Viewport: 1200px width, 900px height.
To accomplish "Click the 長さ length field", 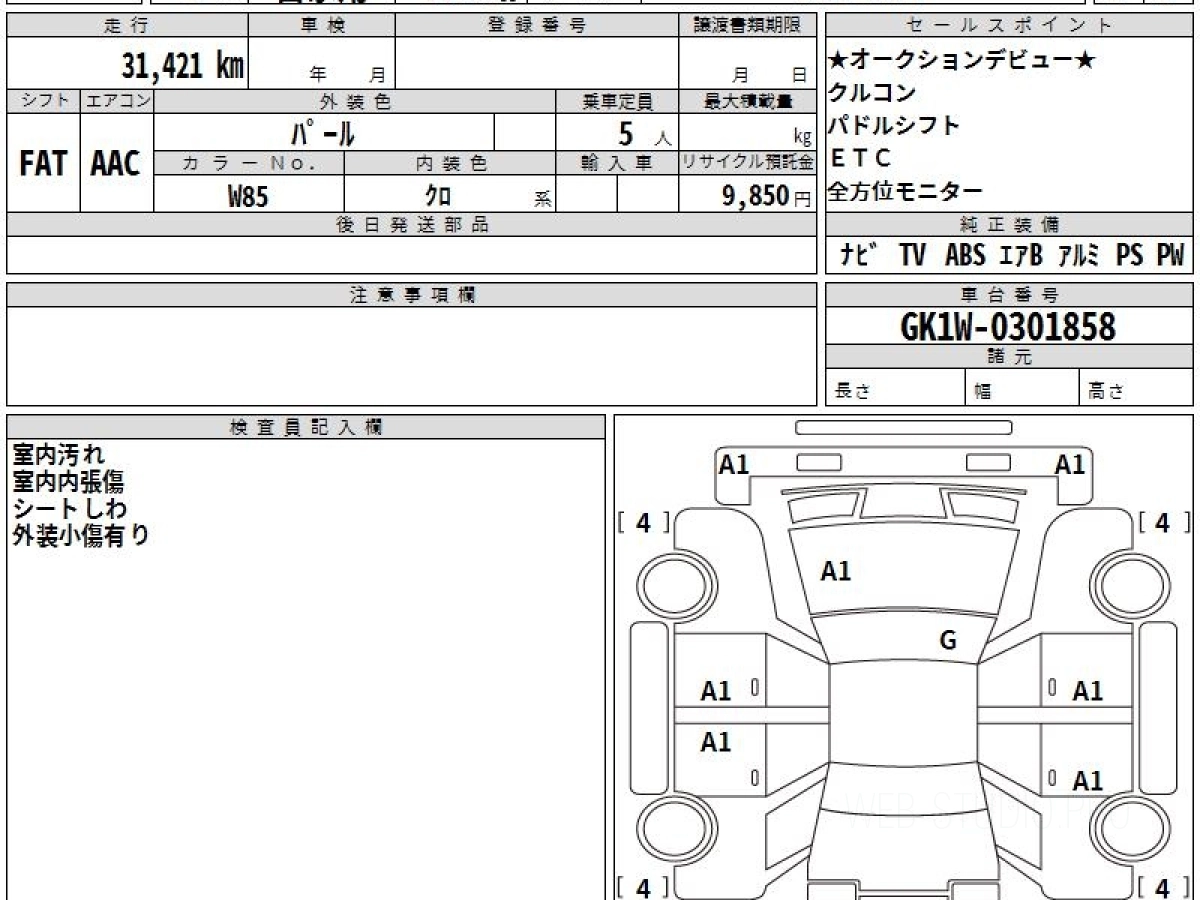I will [895, 388].
